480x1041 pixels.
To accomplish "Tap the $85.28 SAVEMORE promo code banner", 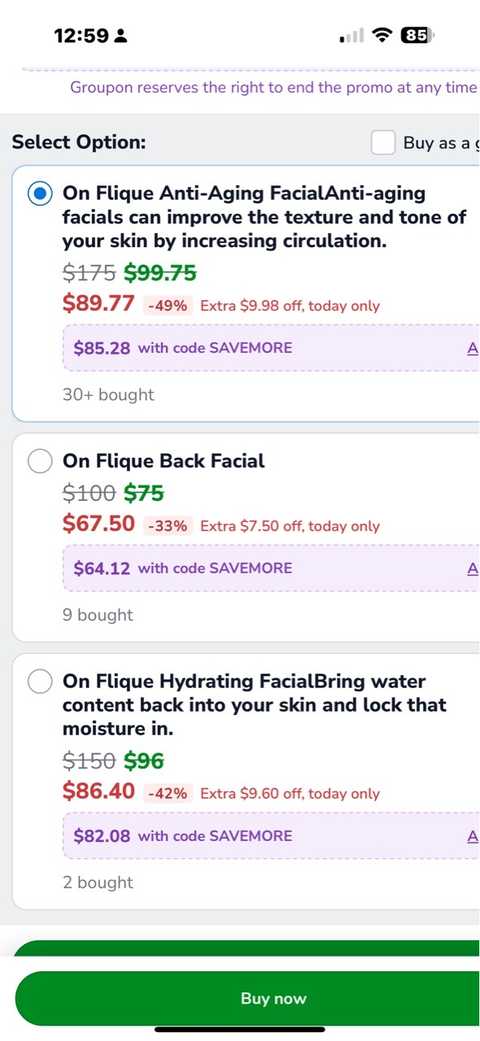I will [x=271, y=348].
